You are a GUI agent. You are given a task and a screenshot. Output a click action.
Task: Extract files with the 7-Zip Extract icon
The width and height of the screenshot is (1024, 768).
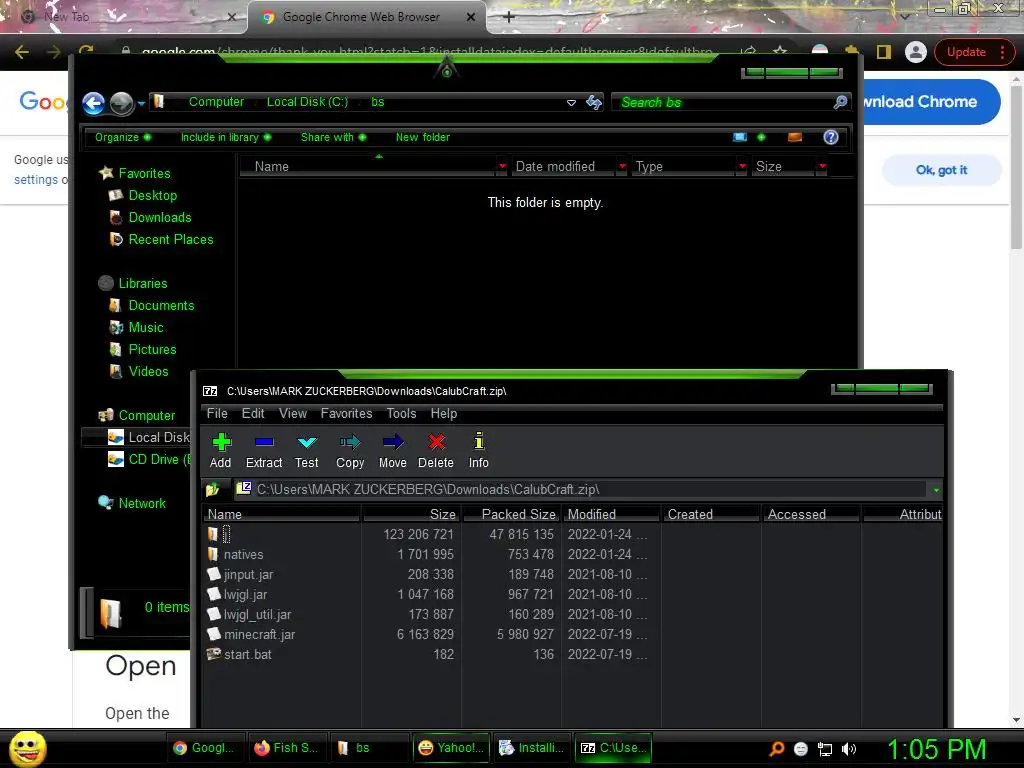(x=264, y=451)
